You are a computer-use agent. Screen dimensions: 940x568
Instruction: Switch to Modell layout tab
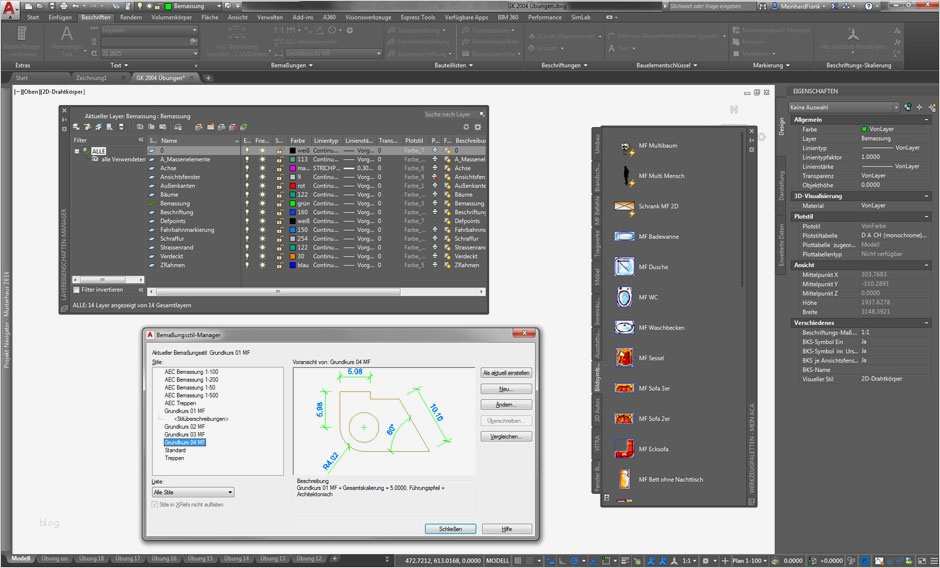point(20,559)
